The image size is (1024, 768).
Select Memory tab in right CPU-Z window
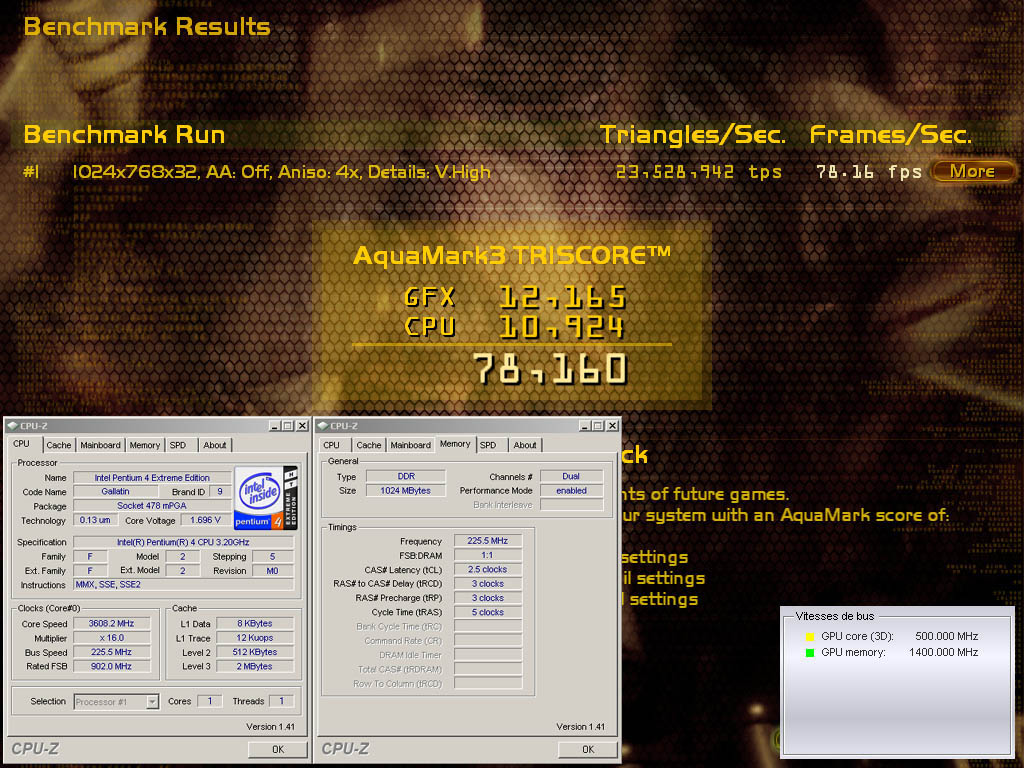point(455,444)
